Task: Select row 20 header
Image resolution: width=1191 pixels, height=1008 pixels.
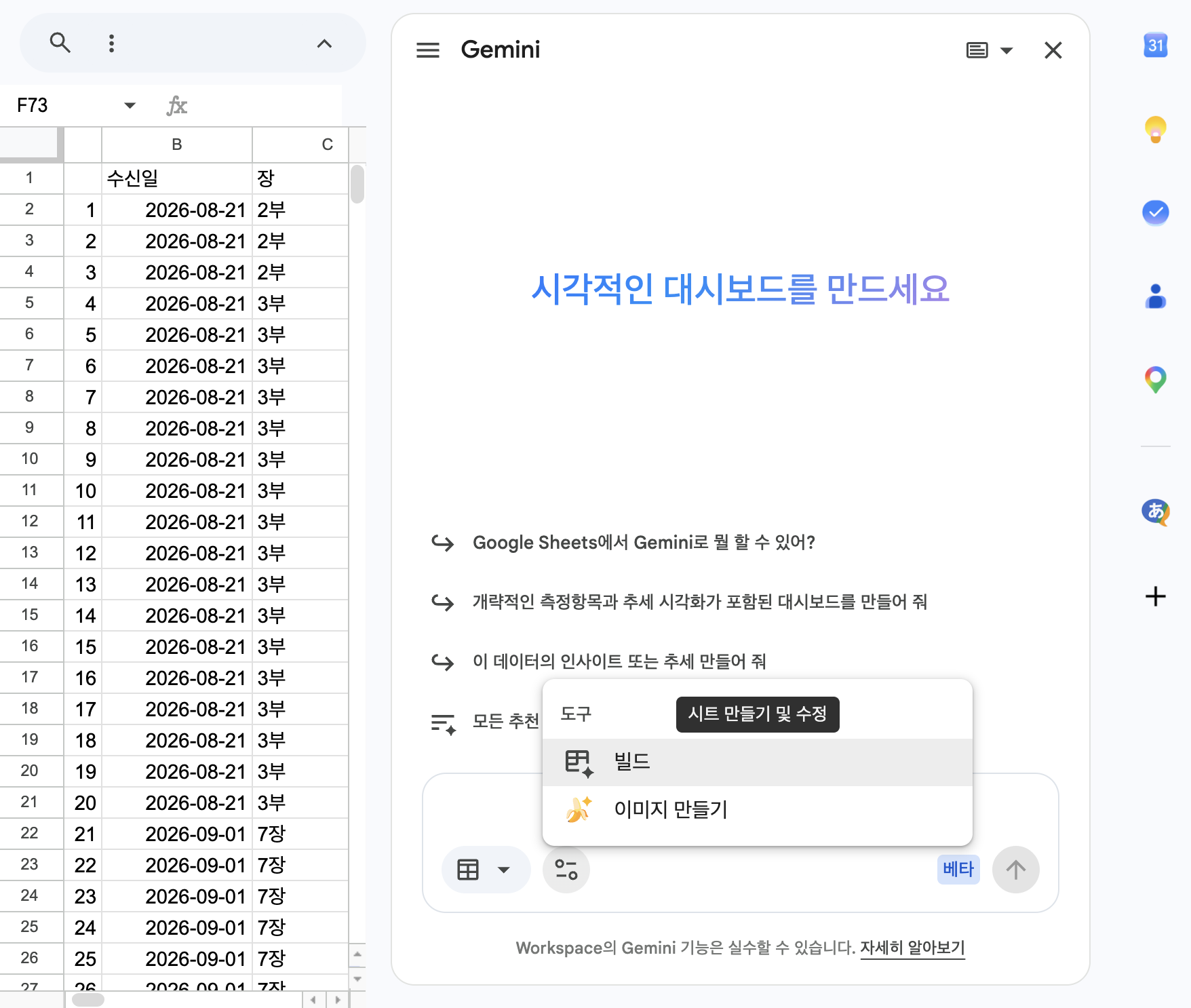Action: coord(30,771)
